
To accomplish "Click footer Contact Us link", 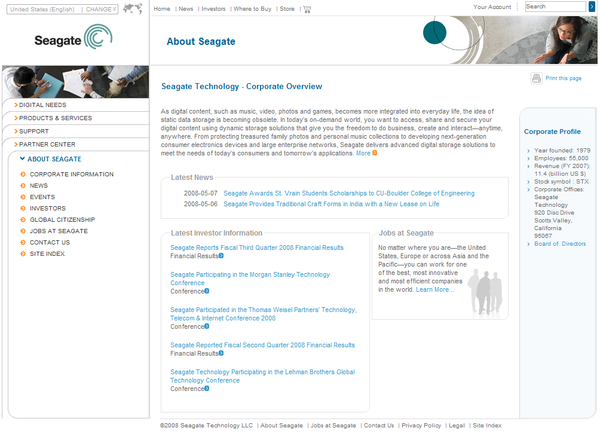I will pos(378,426).
